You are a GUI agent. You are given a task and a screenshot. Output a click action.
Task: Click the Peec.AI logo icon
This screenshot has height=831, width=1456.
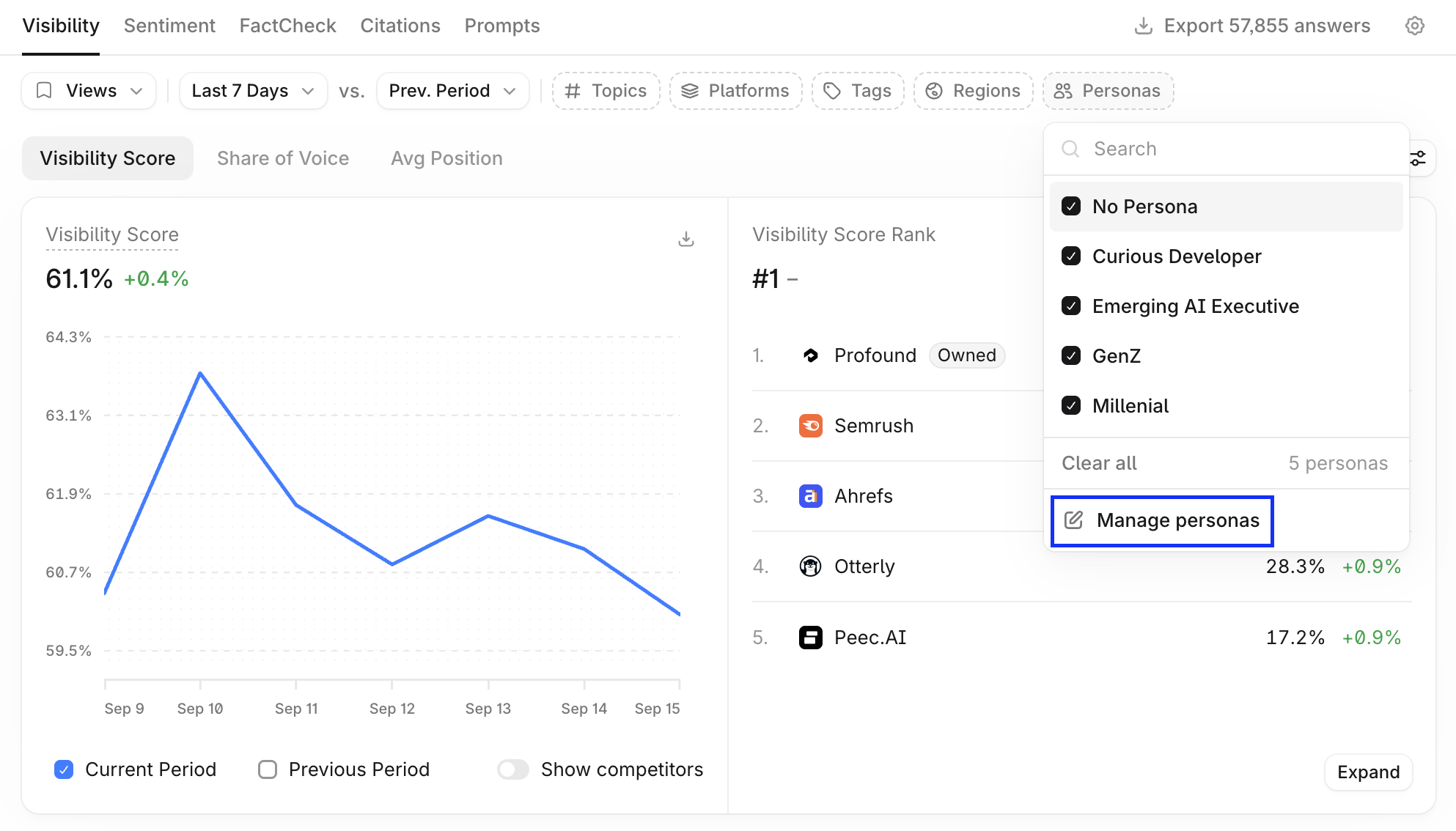(x=810, y=638)
